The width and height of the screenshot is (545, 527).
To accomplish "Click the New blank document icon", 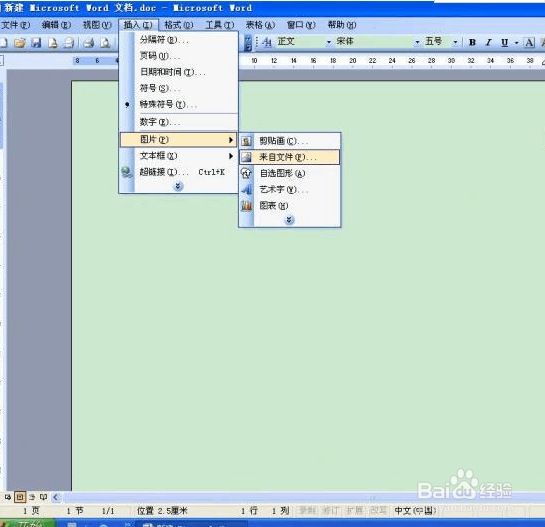I will tap(4, 43).
